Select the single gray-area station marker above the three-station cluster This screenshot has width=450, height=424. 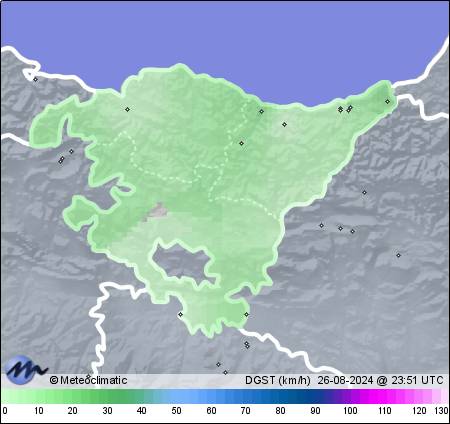pyautogui.click(x=364, y=192)
